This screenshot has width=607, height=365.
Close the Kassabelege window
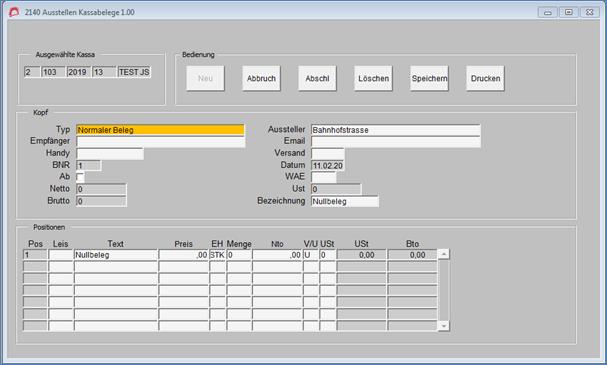pyautogui.click(x=590, y=12)
